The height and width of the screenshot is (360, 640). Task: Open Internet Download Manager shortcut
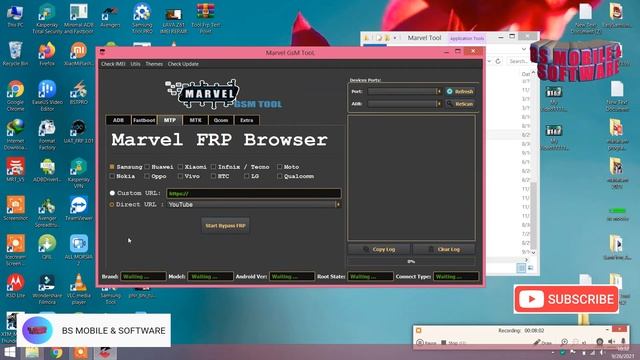point(15,135)
